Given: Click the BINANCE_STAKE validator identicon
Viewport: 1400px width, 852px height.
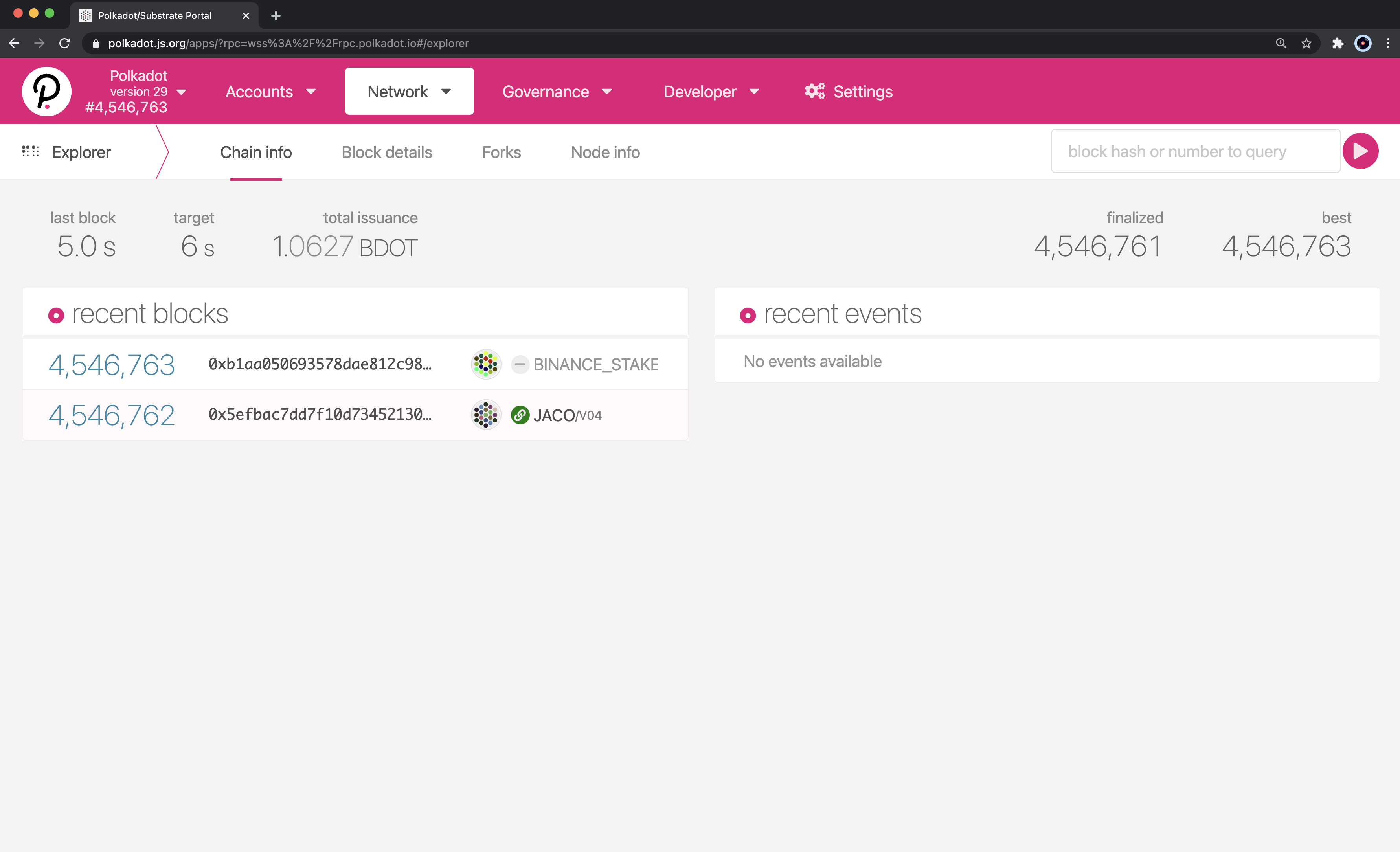Looking at the screenshot, I should [486, 364].
